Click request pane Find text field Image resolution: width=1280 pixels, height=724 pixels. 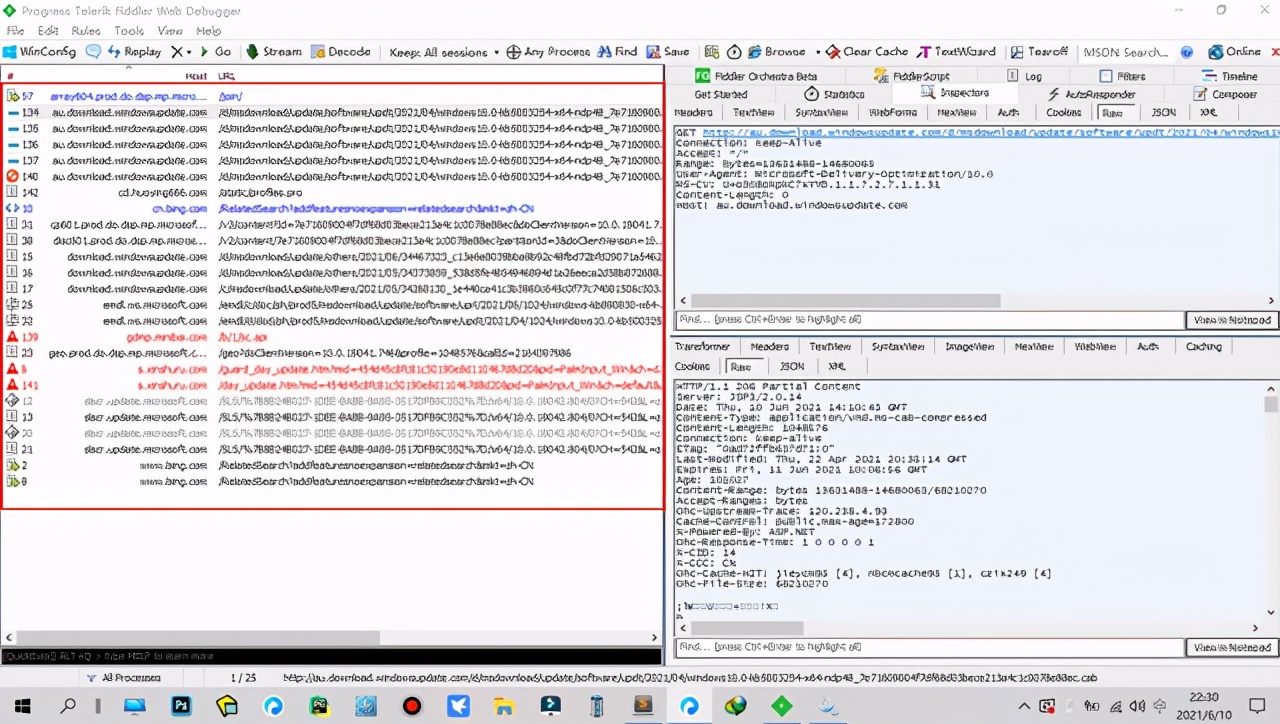(x=929, y=320)
